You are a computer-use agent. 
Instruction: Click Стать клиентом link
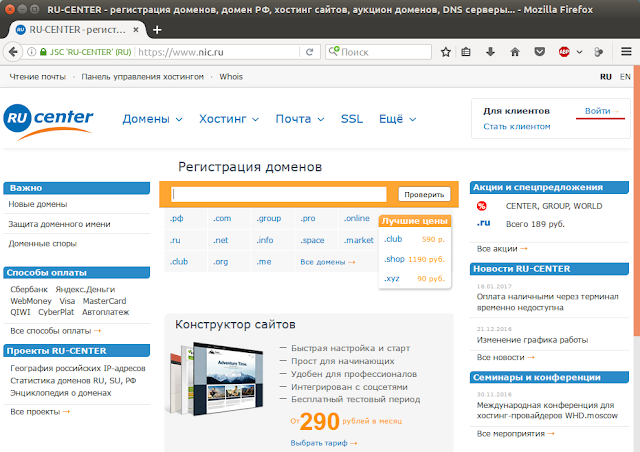click(x=517, y=127)
